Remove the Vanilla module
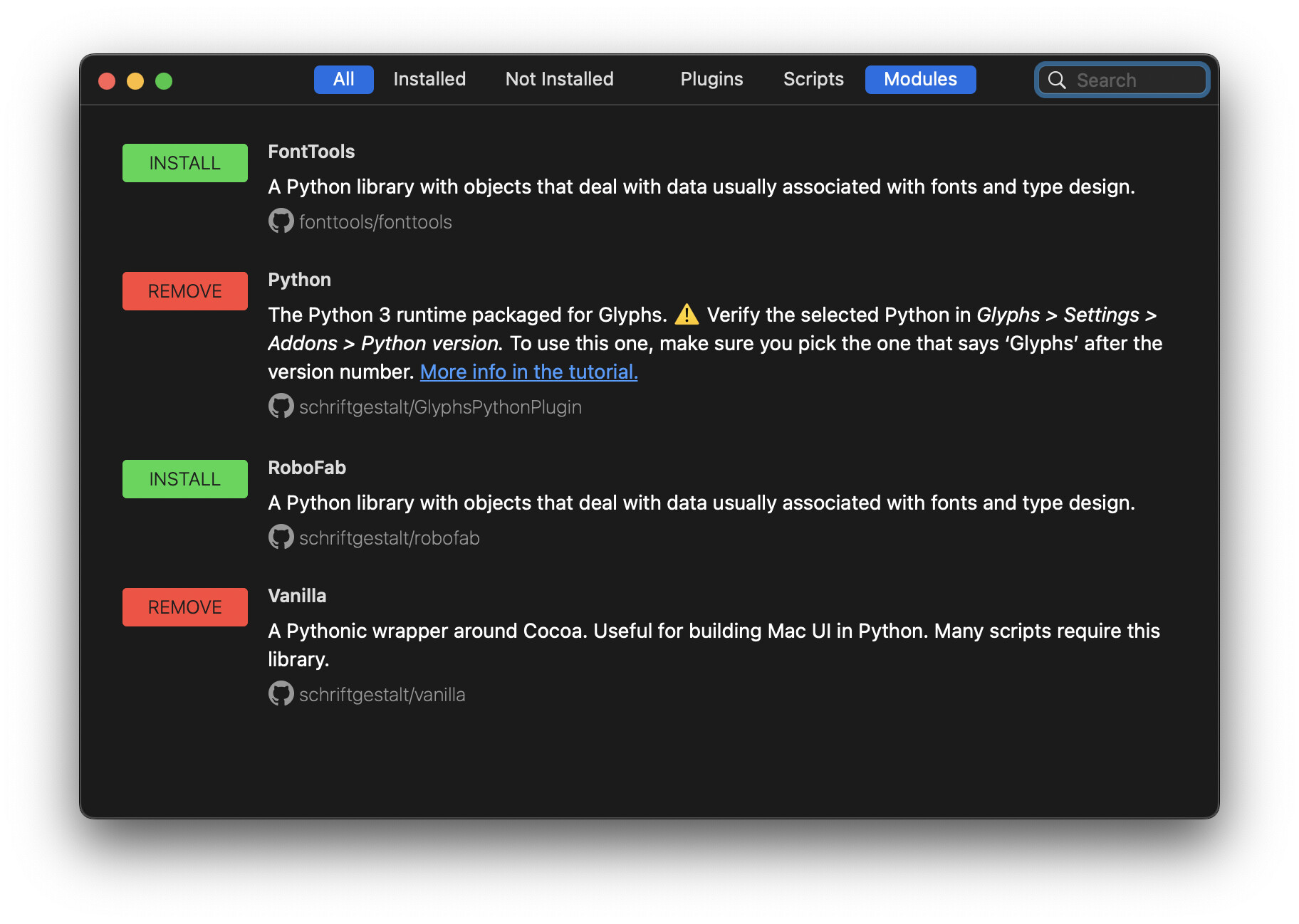The height and width of the screenshot is (924, 1299). click(x=185, y=607)
